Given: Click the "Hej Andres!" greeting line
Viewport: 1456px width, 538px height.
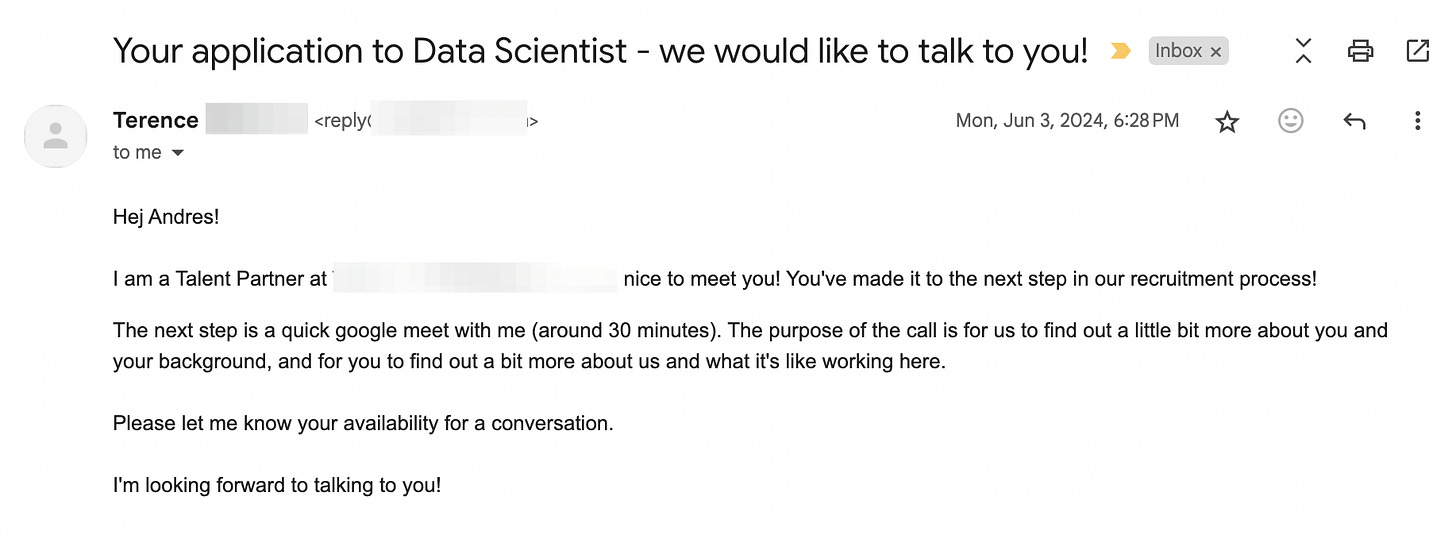Looking at the screenshot, I should (166, 216).
